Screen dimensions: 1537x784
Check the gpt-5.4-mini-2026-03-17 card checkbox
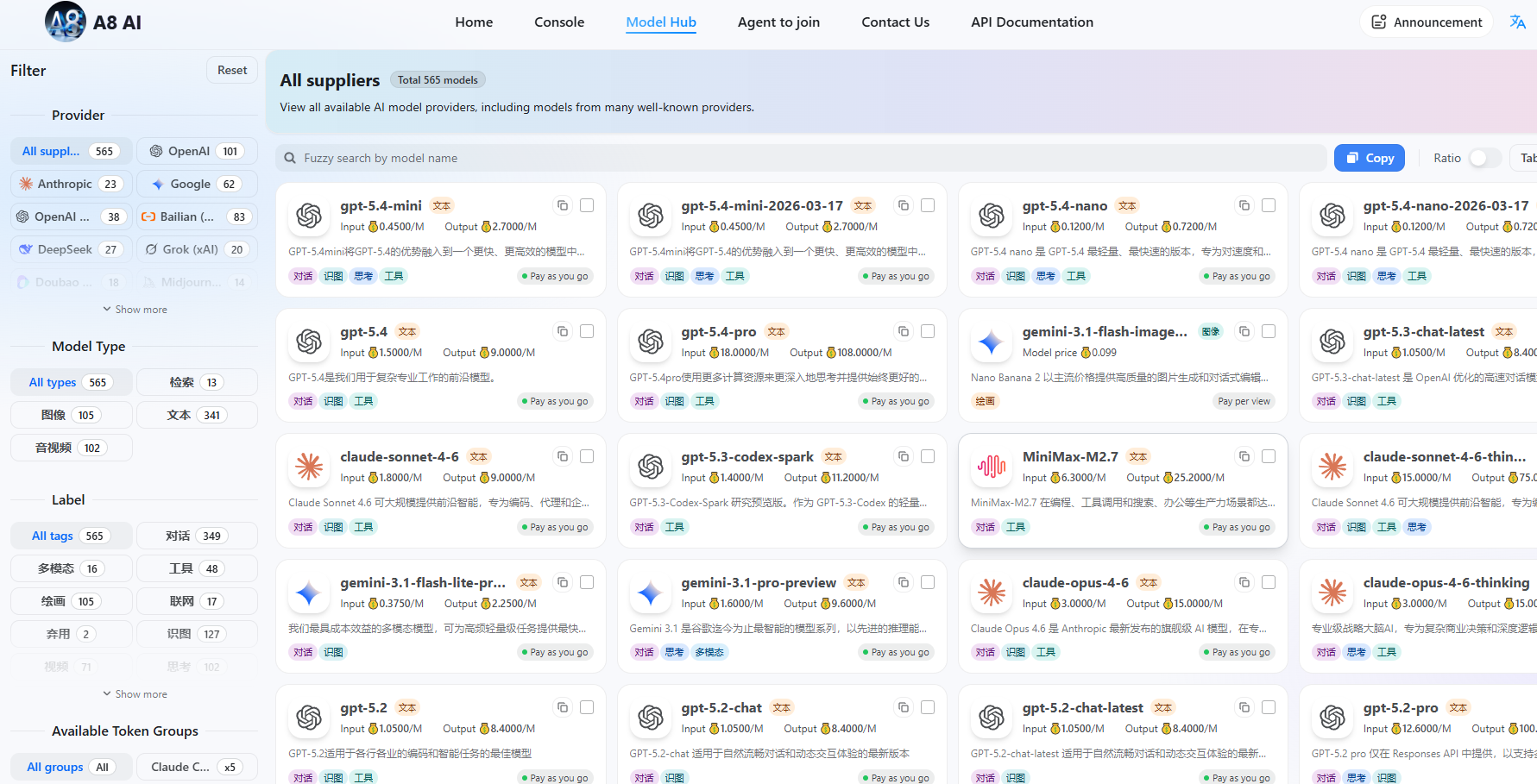[928, 205]
